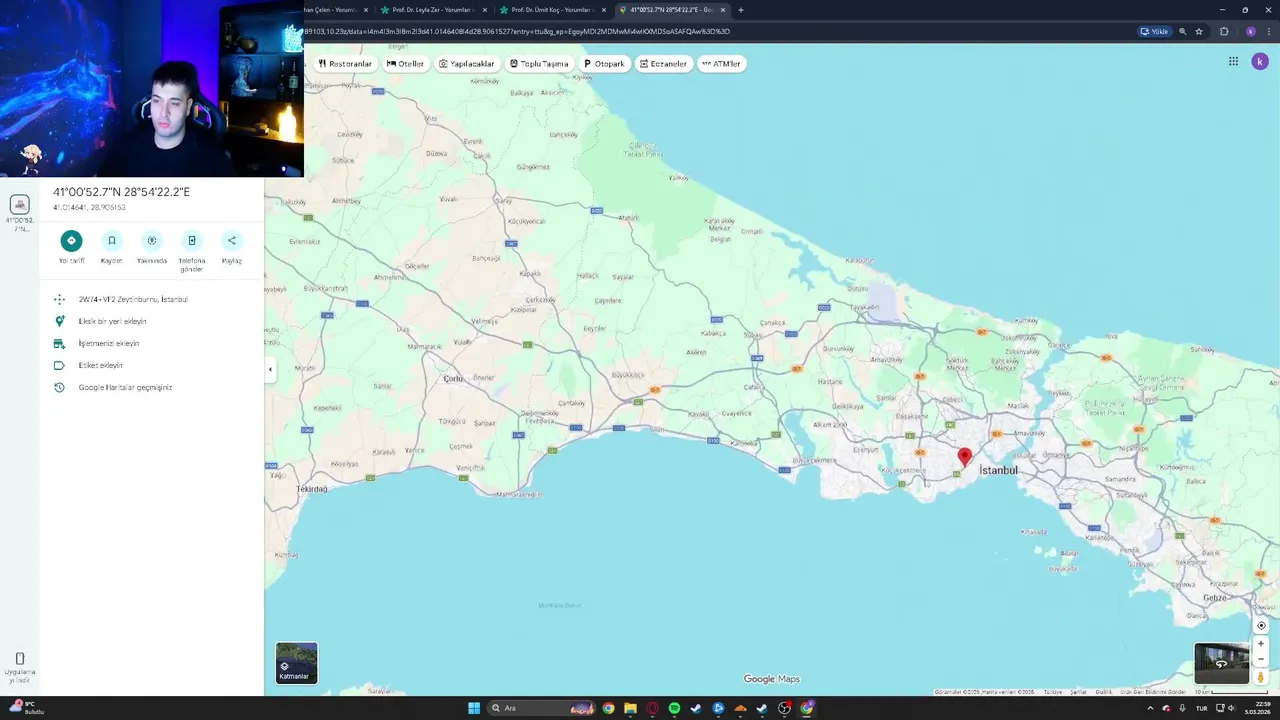Open File Explorer from the taskbar
Viewport: 1280px width, 720px height.
coord(630,708)
